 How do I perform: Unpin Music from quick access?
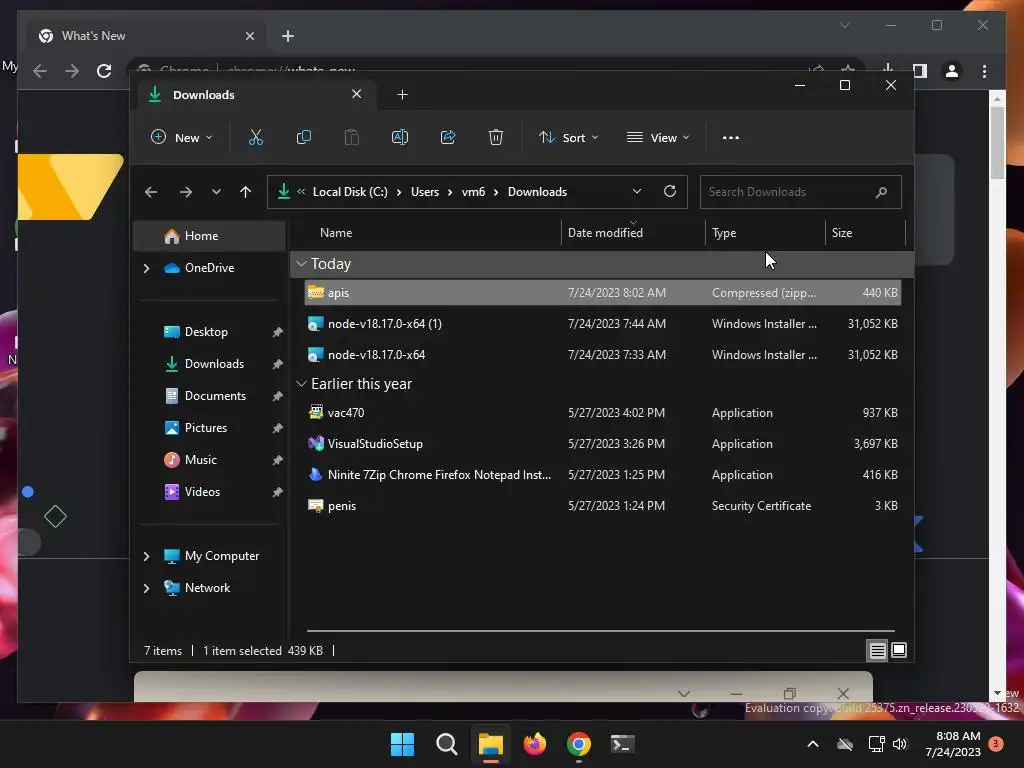pyautogui.click(x=278, y=460)
